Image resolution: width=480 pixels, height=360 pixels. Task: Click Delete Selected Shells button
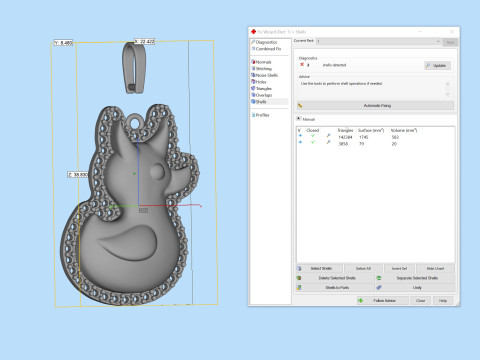tap(335, 278)
